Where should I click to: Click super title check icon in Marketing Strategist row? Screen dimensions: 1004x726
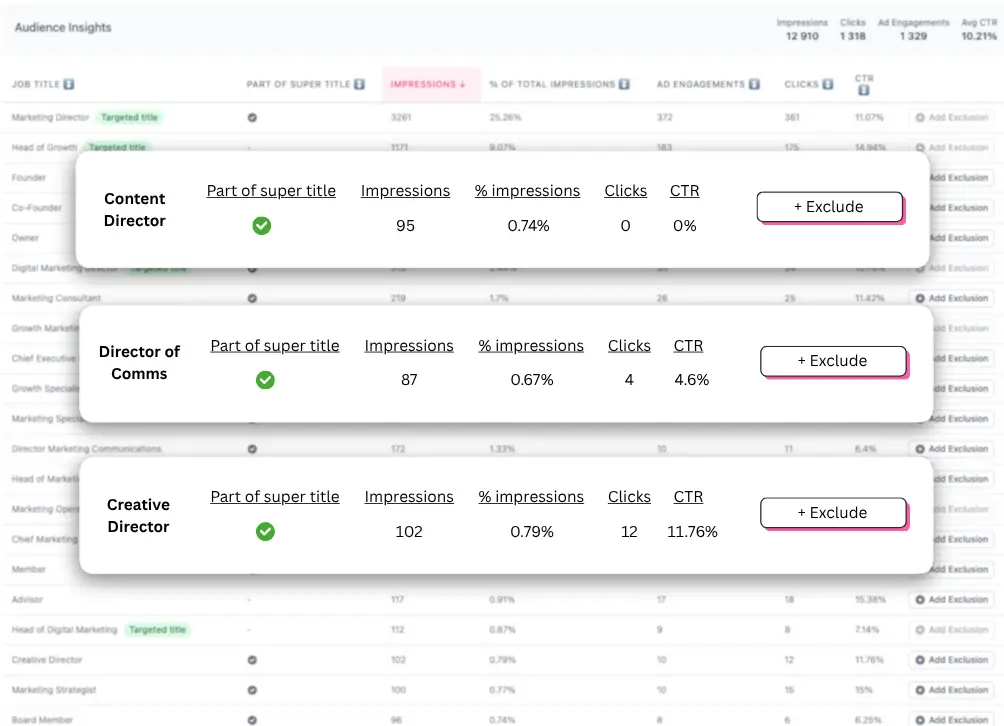pyautogui.click(x=252, y=690)
